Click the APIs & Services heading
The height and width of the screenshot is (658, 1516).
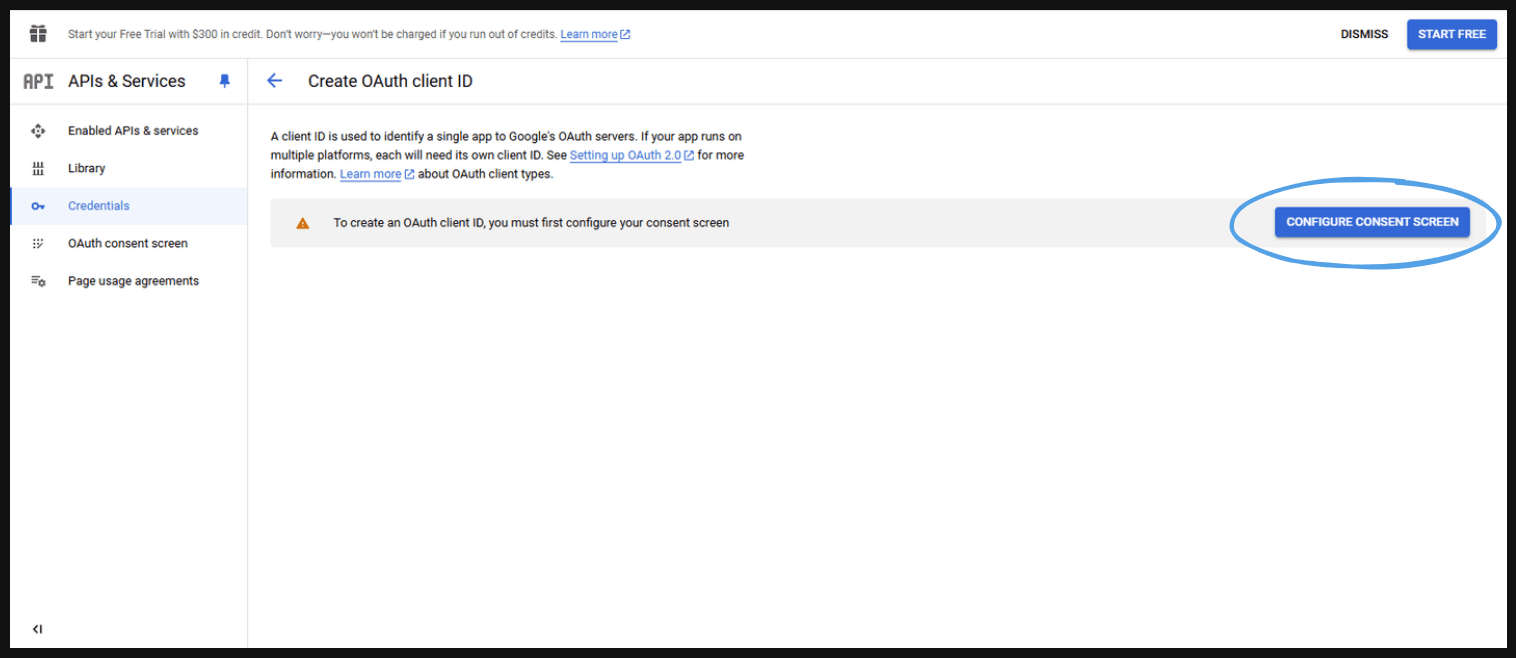[127, 81]
